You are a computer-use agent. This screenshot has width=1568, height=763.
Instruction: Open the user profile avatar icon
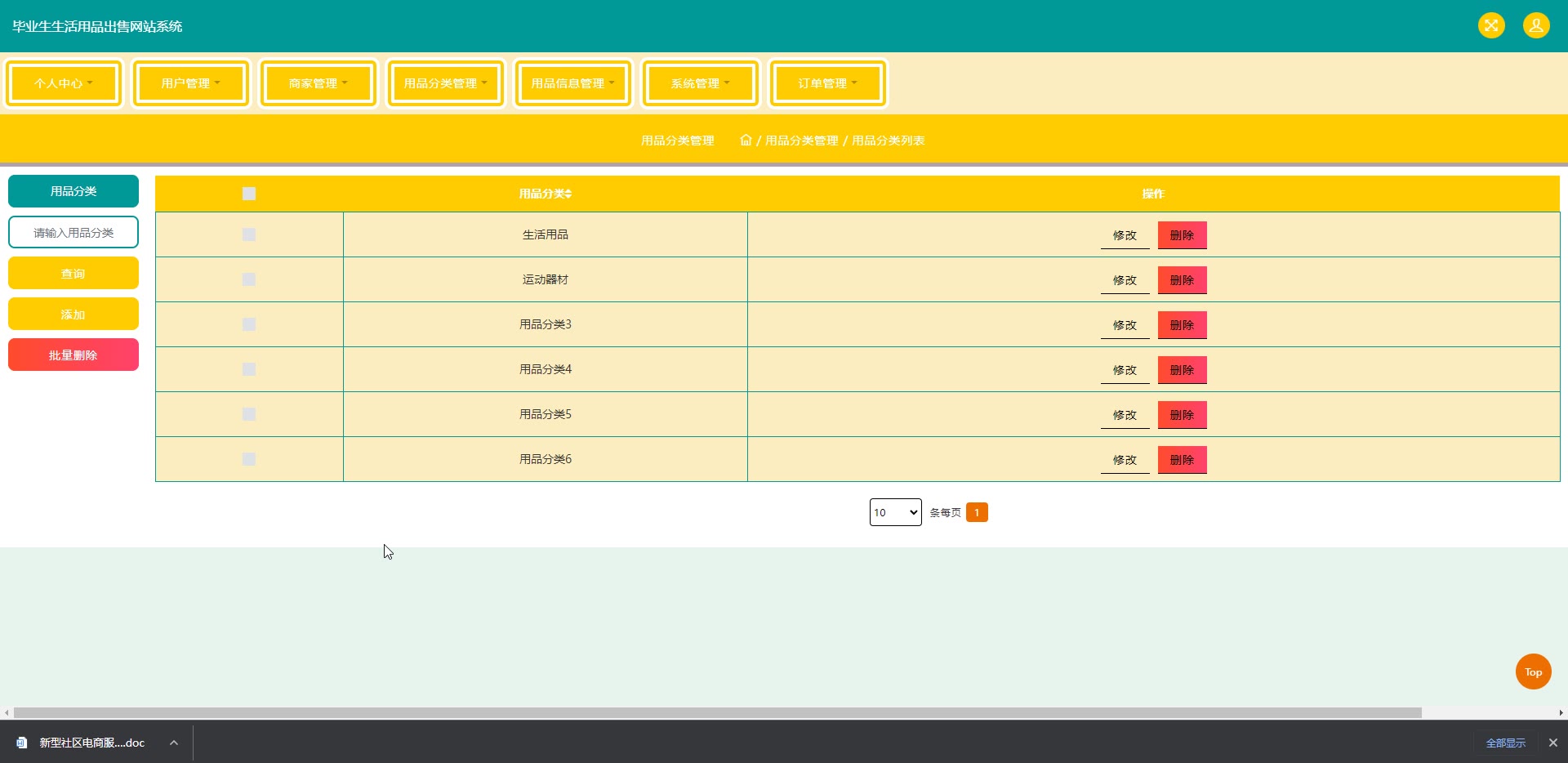(x=1536, y=25)
